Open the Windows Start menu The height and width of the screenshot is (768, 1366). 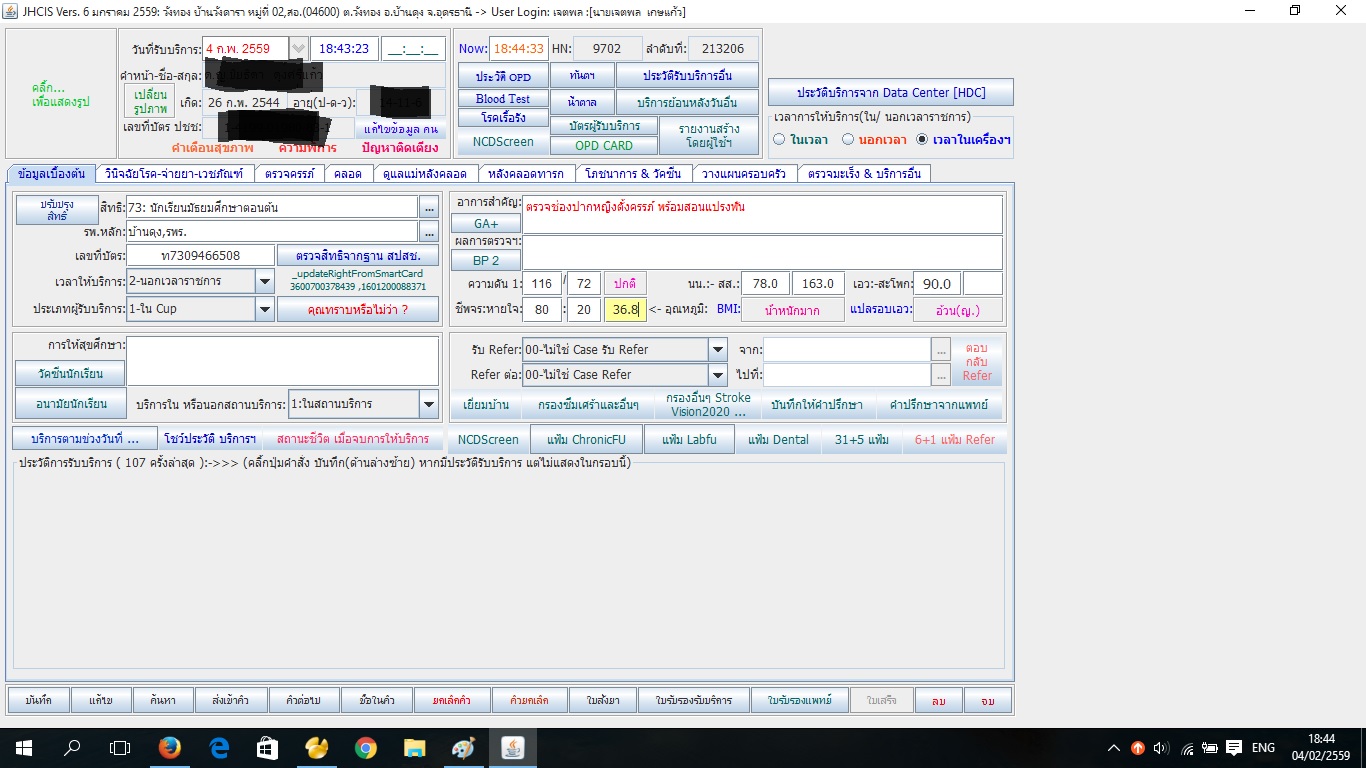[x=21, y=747]
